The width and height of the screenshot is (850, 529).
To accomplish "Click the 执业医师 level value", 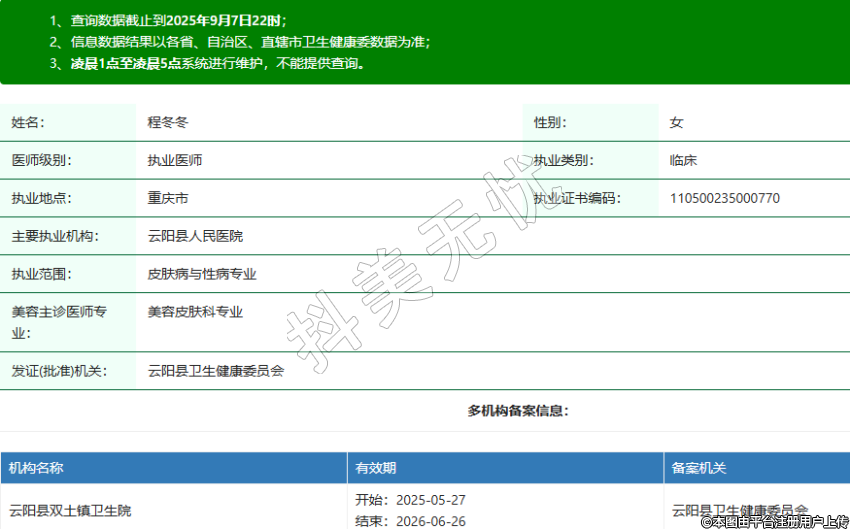I will point(175,160).
